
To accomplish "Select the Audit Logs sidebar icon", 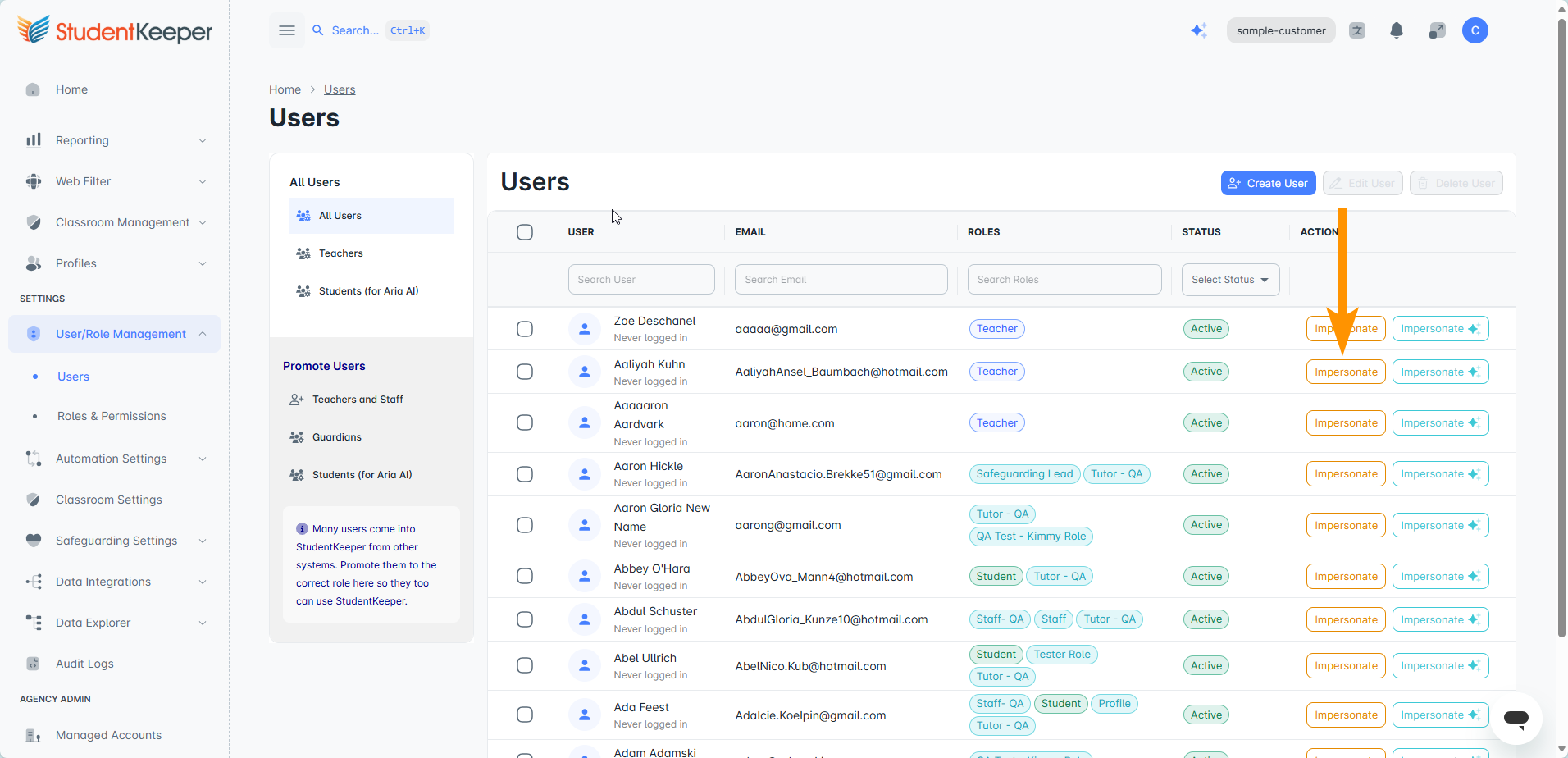I will coord(34,664).
